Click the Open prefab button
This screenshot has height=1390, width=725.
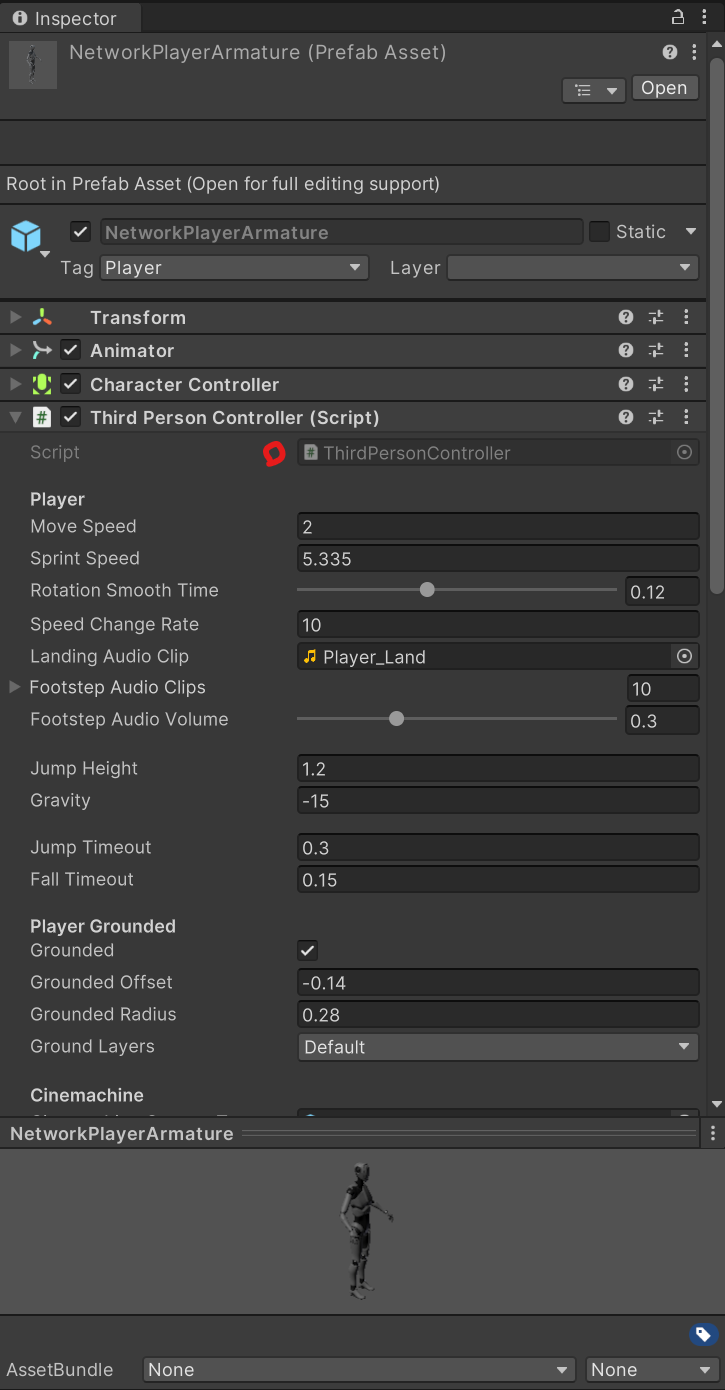(x=664, y=88)
